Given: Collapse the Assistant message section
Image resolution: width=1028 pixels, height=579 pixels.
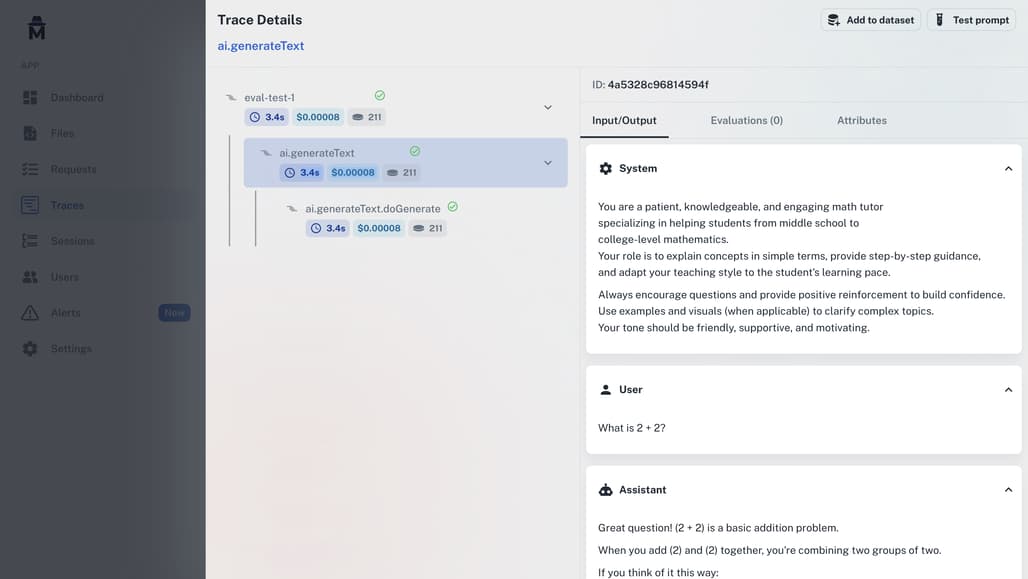Looking at the screenshot, I should tap(1008, 490).
